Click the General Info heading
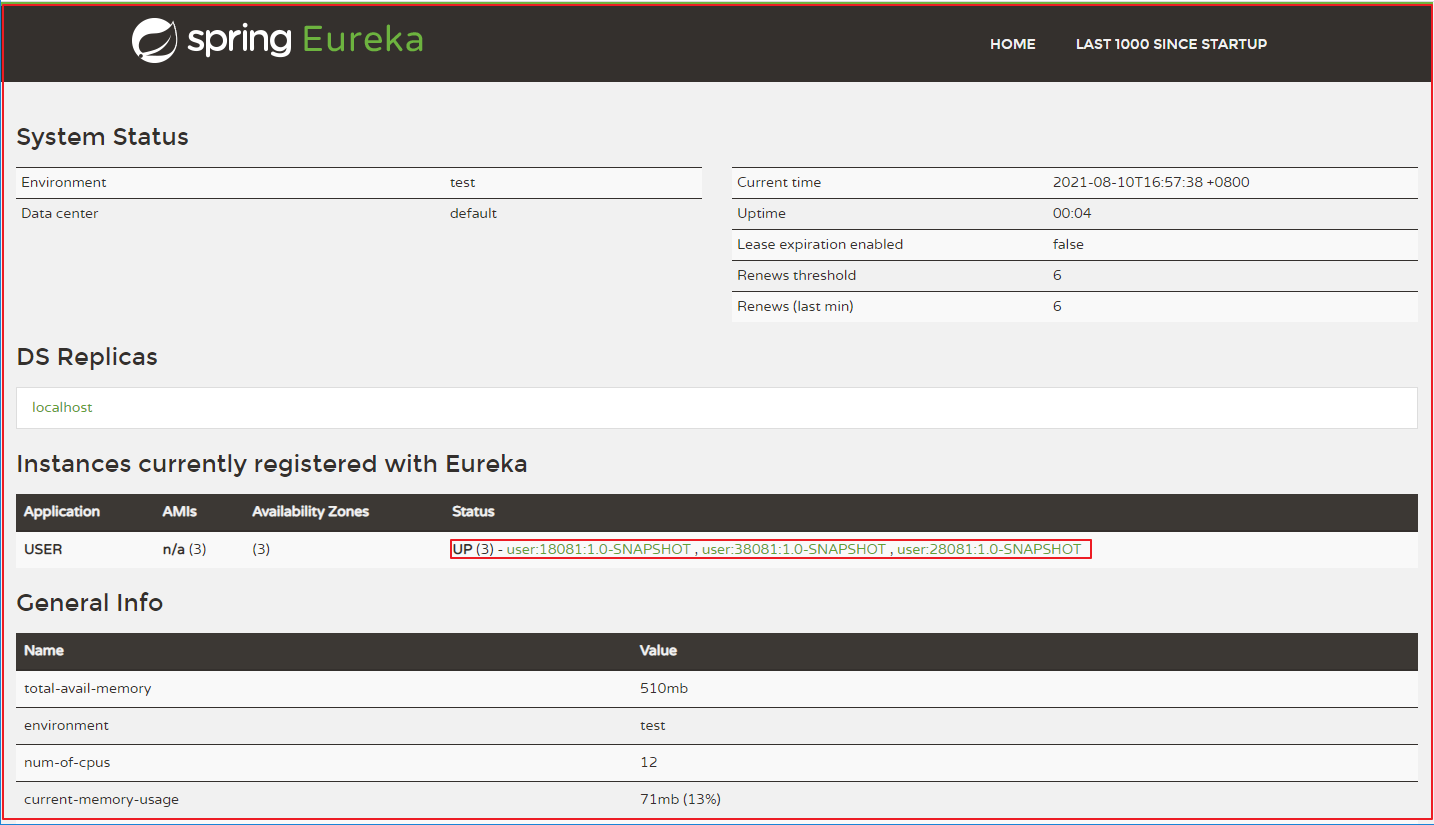The image size is (1434, 825). point(90,603)
